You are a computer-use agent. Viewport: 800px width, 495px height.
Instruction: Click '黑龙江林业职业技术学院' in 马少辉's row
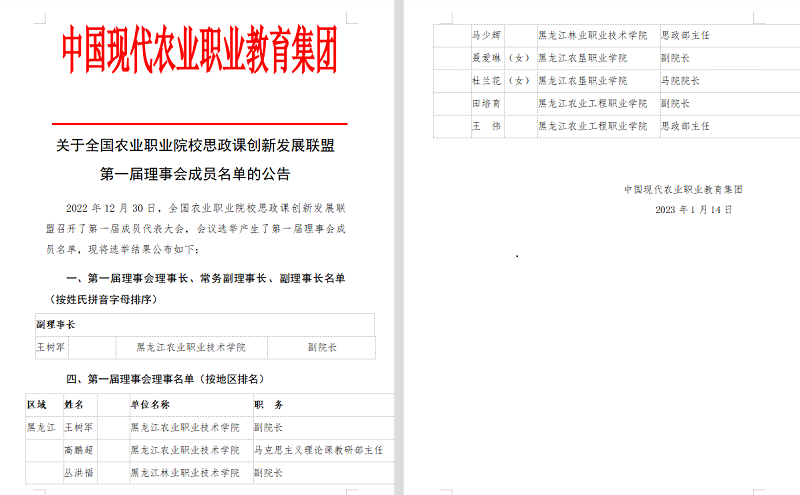(593, 35)
